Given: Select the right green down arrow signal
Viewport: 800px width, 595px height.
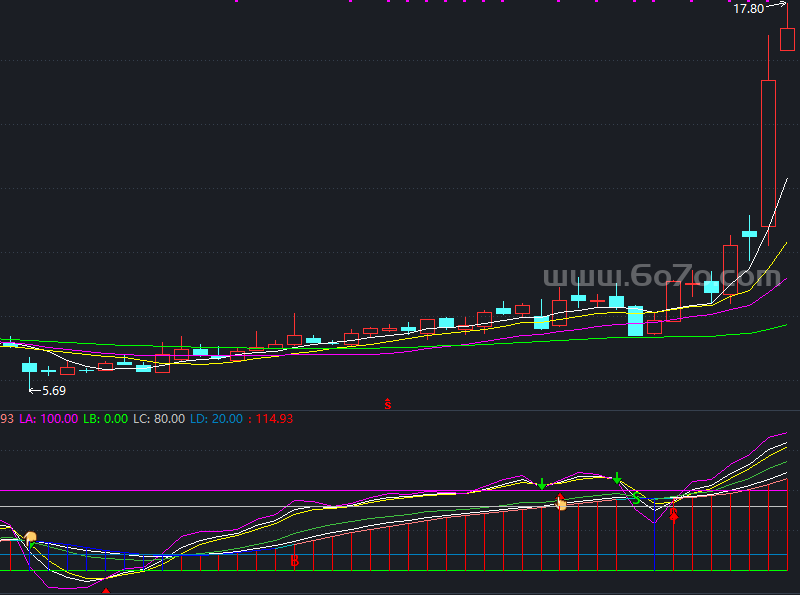Looking at the screenshot, I should coord(617,478).
